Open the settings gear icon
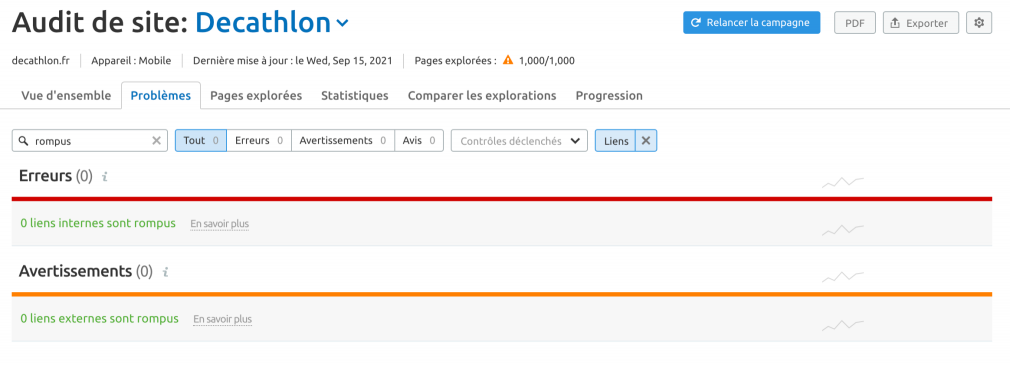Image resolution: width=1010 pixels, height=365 pixels. click(979, 23)
